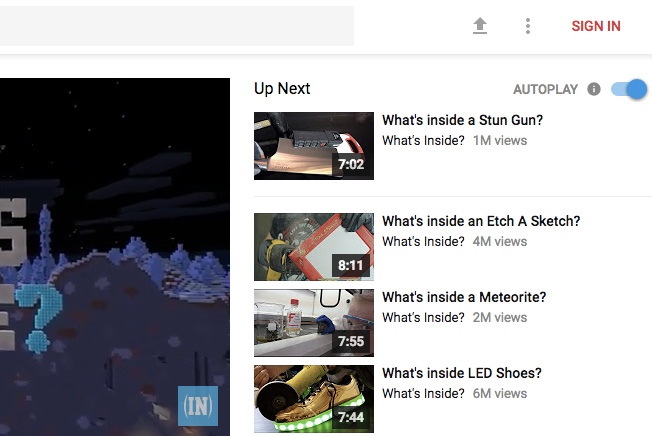Click the "6M views" text
The image size is (652, 436).
pos(500,394)
